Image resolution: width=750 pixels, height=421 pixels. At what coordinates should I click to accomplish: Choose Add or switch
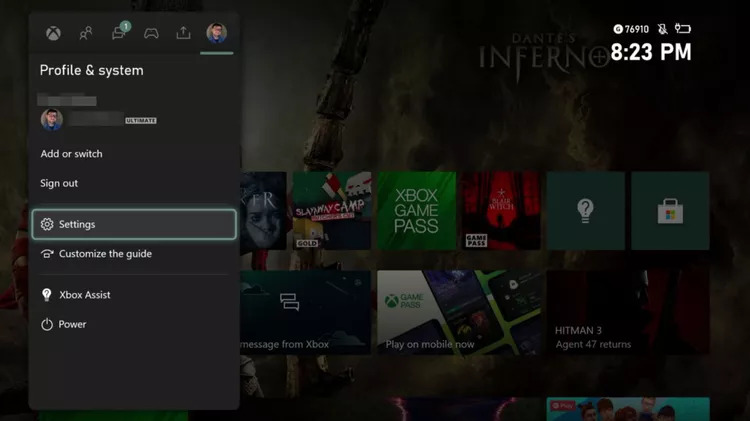pos(71,154)
